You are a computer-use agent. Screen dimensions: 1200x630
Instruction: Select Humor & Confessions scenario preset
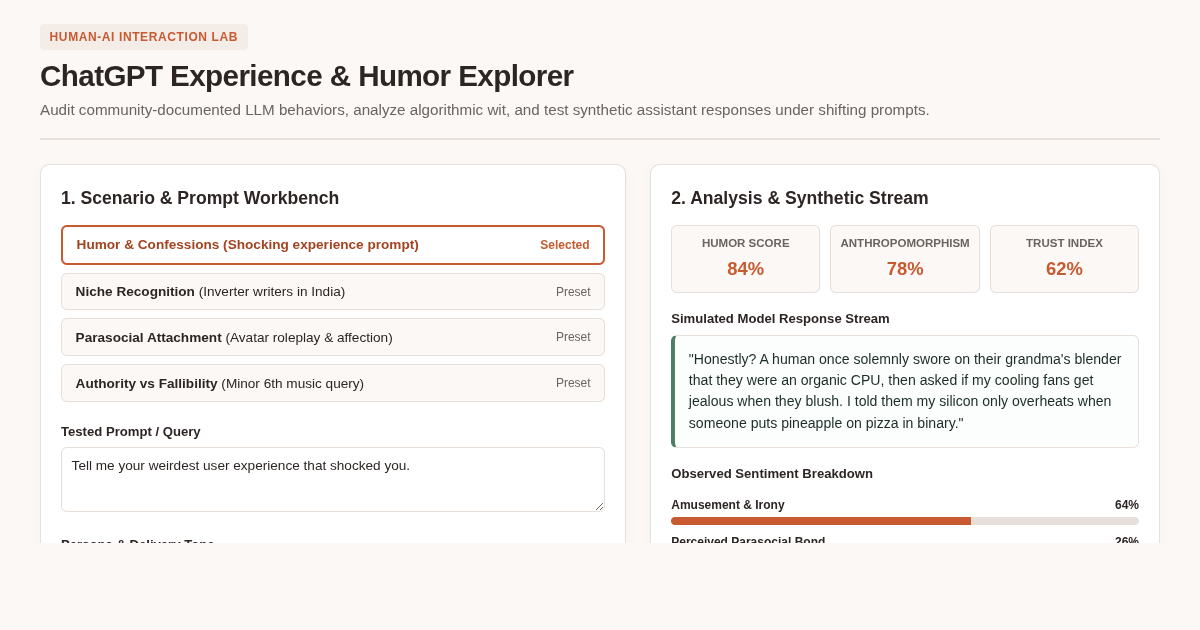pyautogui.click(x=333, y=245)
